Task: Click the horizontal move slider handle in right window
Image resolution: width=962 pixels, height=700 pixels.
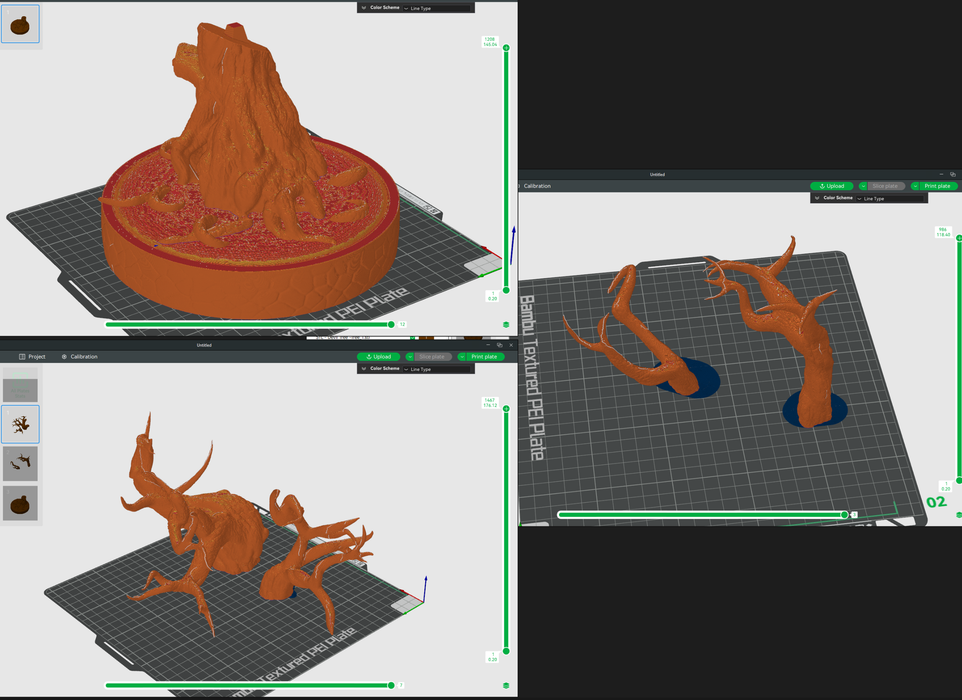Action: click(x=845, y=514)
